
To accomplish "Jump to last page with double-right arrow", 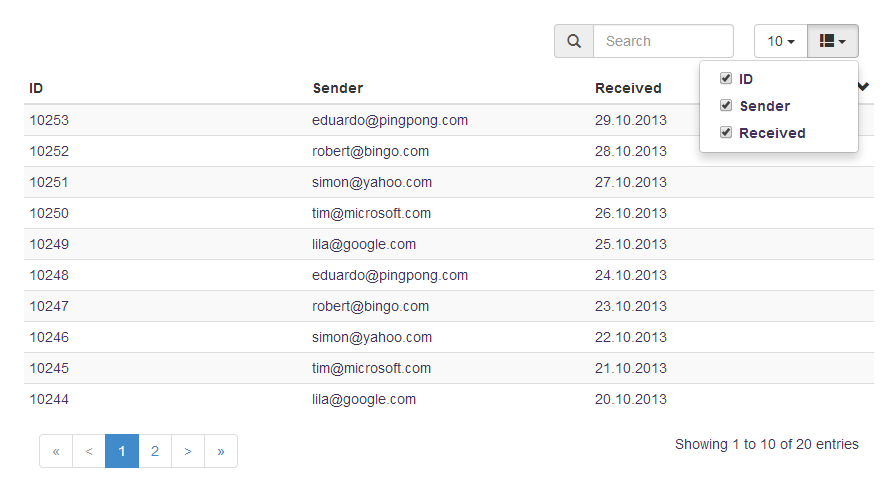I will [x=221, y=451].
